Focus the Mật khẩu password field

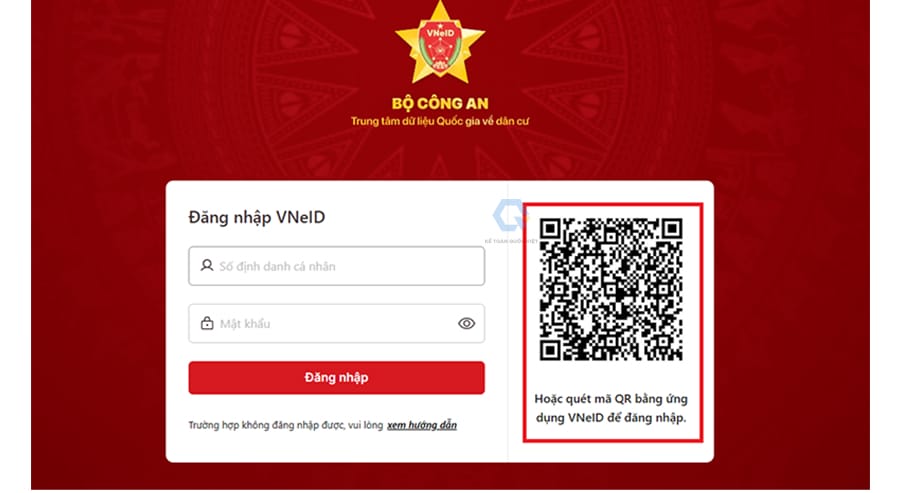pos(336,324)
